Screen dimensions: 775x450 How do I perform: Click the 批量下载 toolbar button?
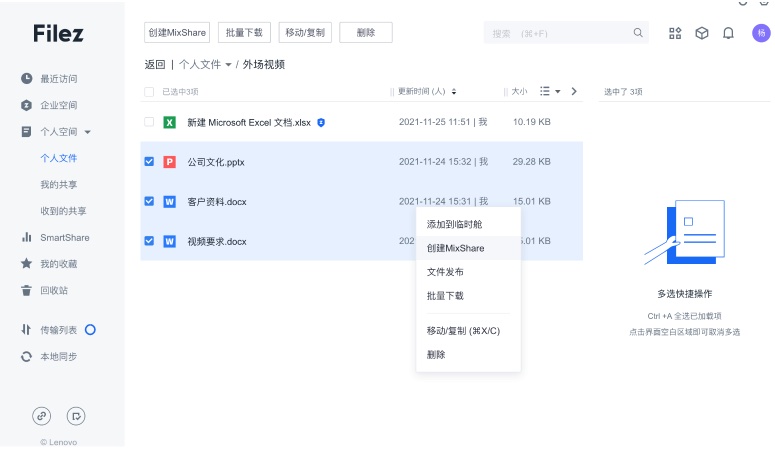pos(243,33)
